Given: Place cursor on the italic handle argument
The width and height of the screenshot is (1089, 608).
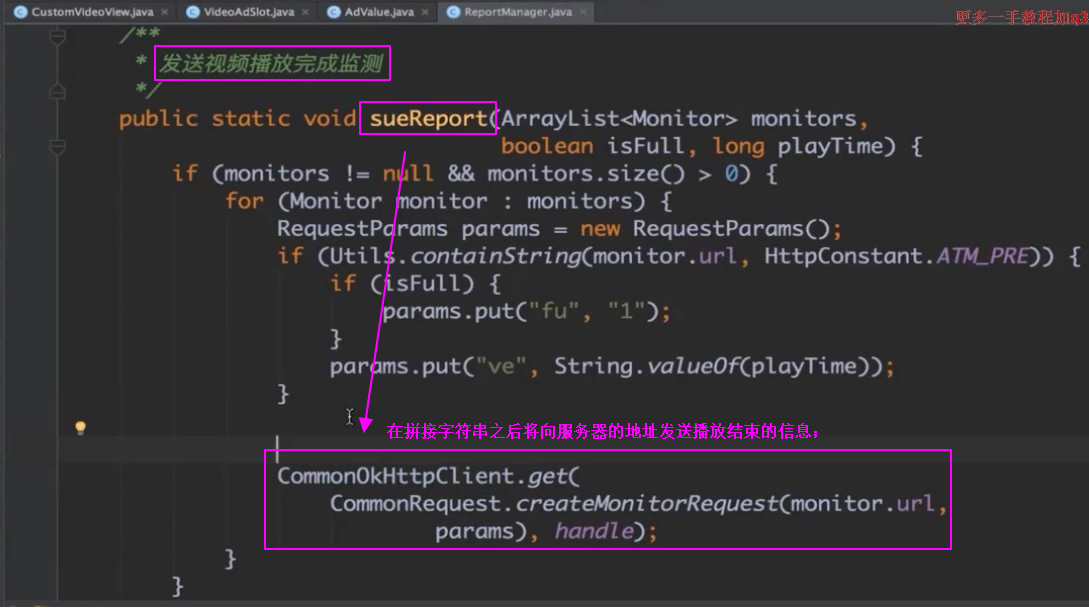Looking at the screenshot, I should [594, 531].
